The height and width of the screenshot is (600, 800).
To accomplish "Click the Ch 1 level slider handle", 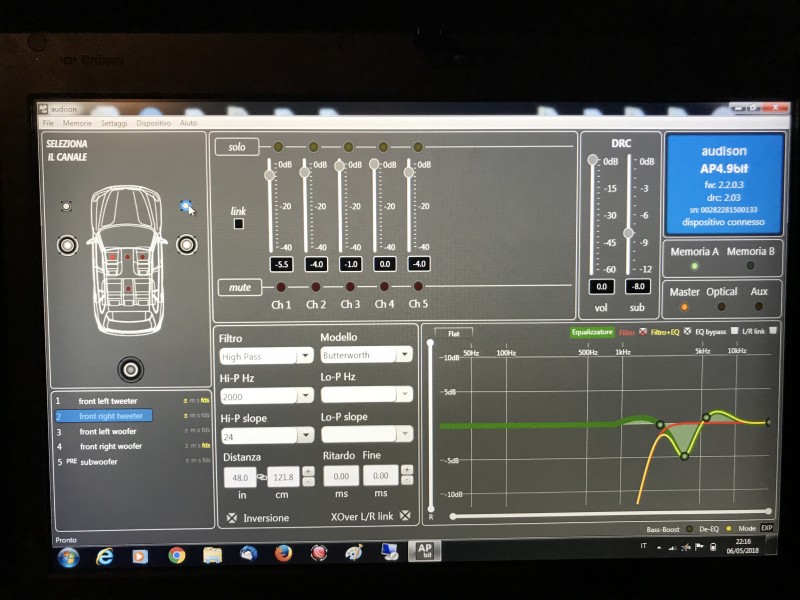I will [x=269, y=175].
